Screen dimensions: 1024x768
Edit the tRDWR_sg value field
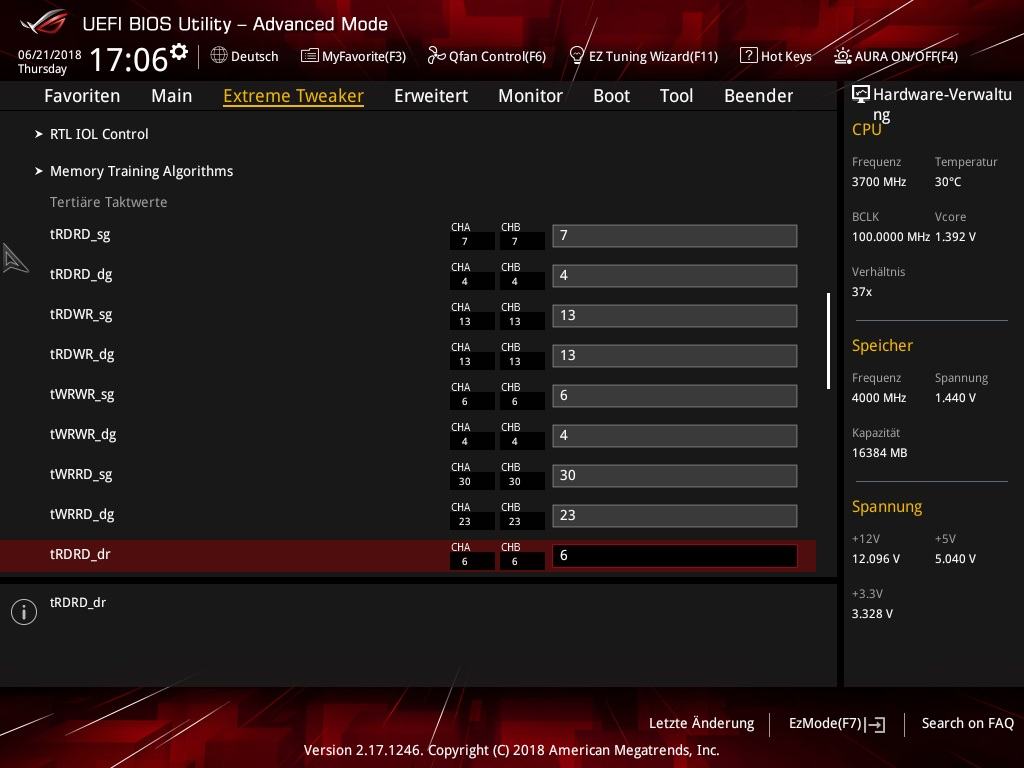[675, 315]
